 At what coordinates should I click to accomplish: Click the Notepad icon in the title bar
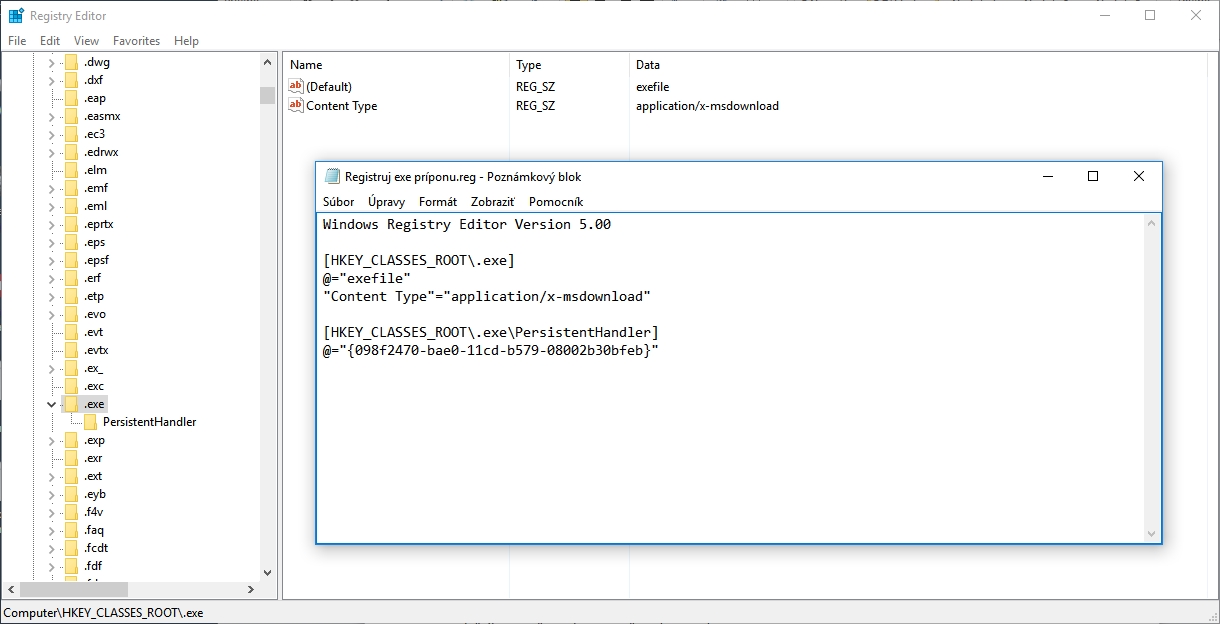pos(333,177)
